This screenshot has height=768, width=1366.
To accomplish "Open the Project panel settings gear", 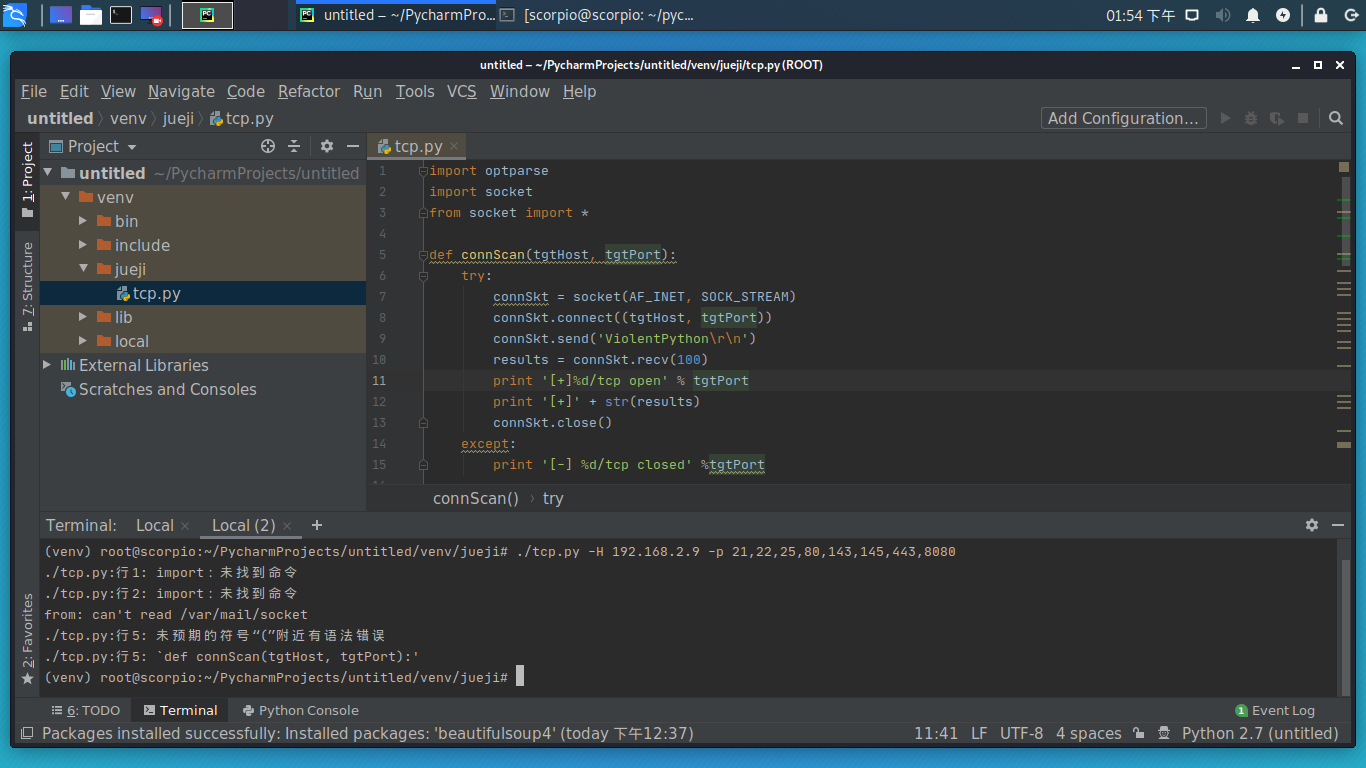I will pyautogui.click(x=327, y=146).
